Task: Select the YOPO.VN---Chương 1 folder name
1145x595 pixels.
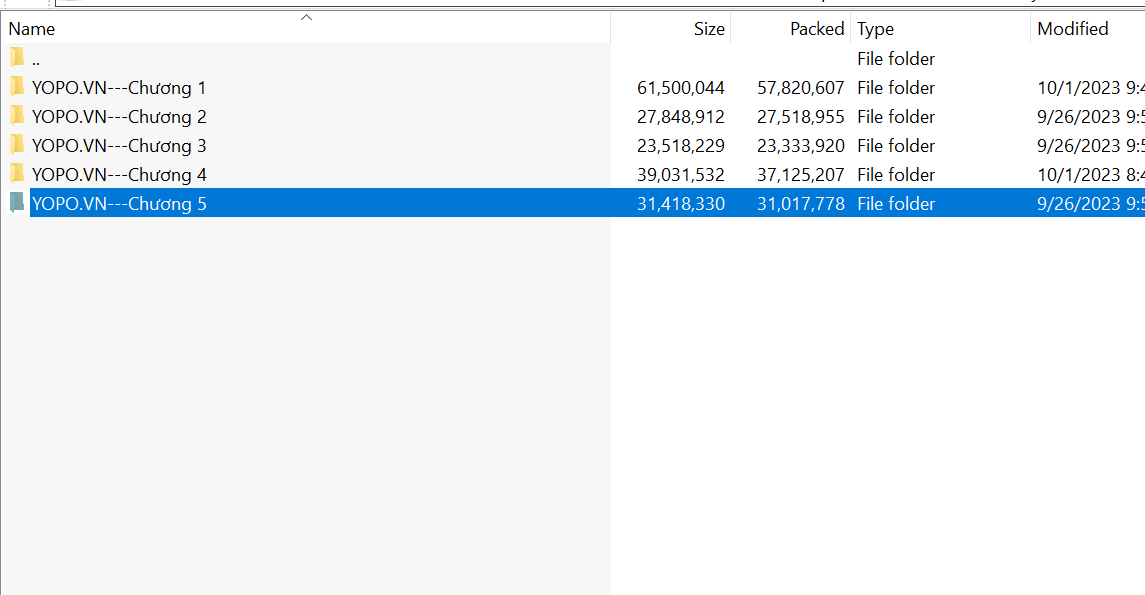Action: [x=119, y=88]
